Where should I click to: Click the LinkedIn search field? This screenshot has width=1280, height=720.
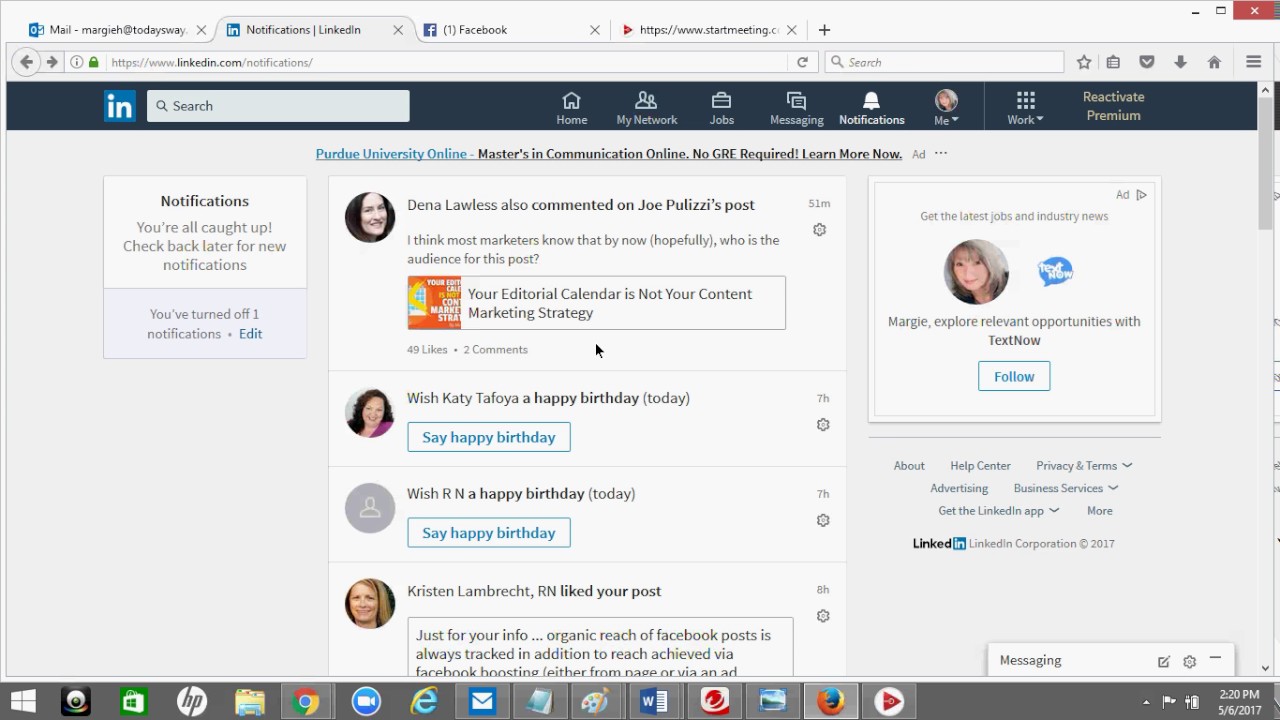point(278,106)
